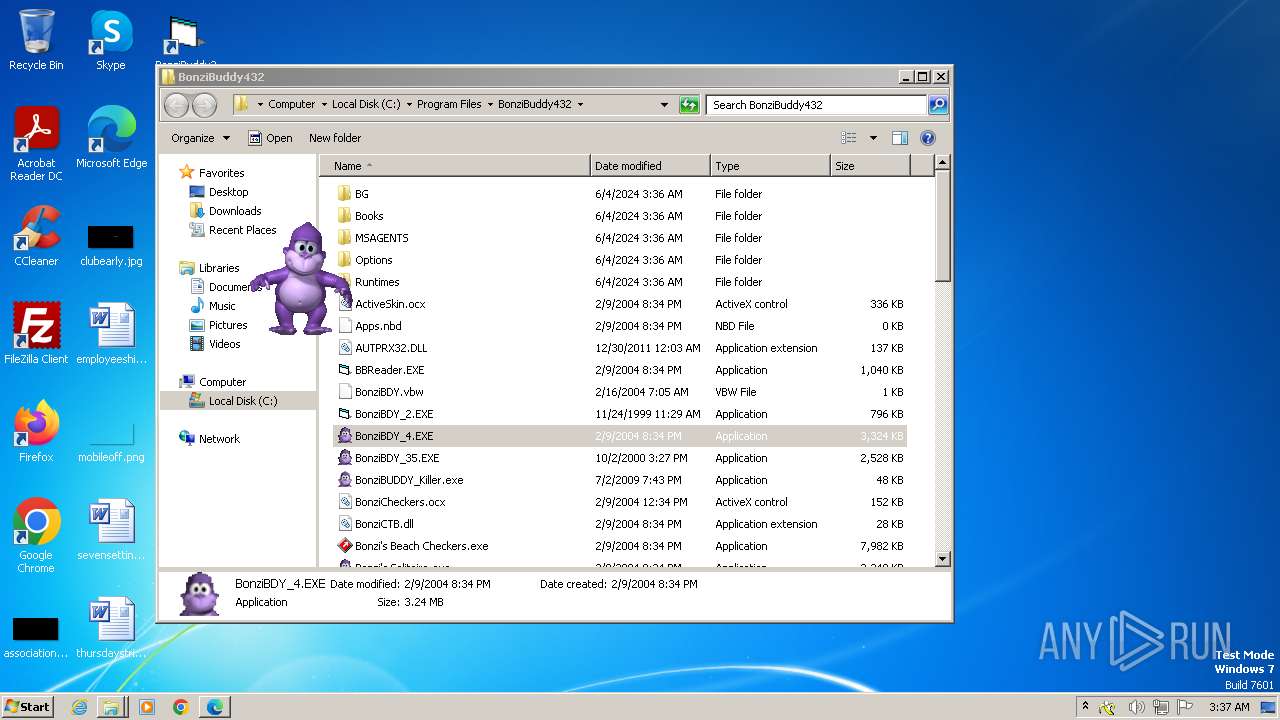Click the Search BonziBuddy432 field
Image resolution: width=1280 pixels, height=720 pixels.
tap(817, 104)
